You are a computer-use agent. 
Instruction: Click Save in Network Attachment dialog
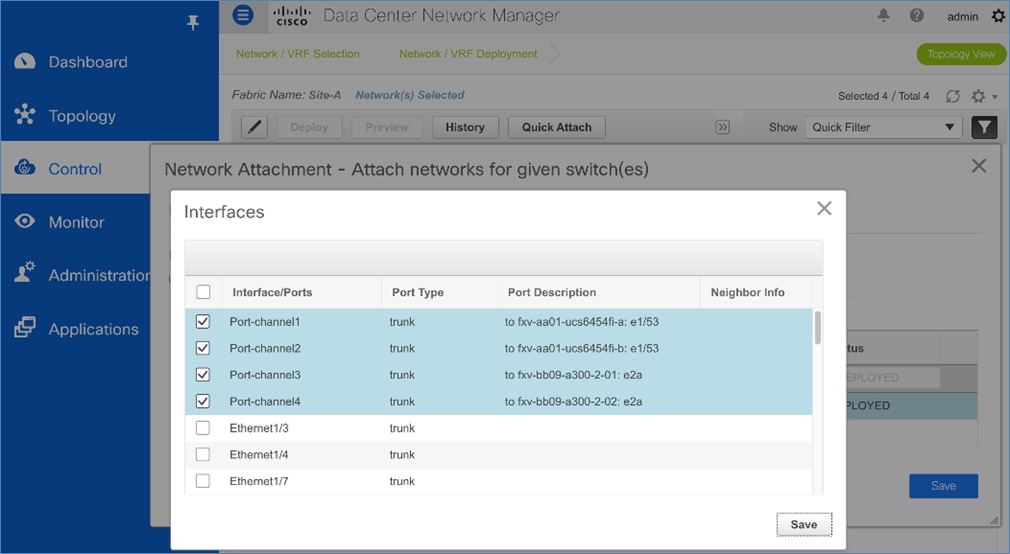[x=944, y=486]
